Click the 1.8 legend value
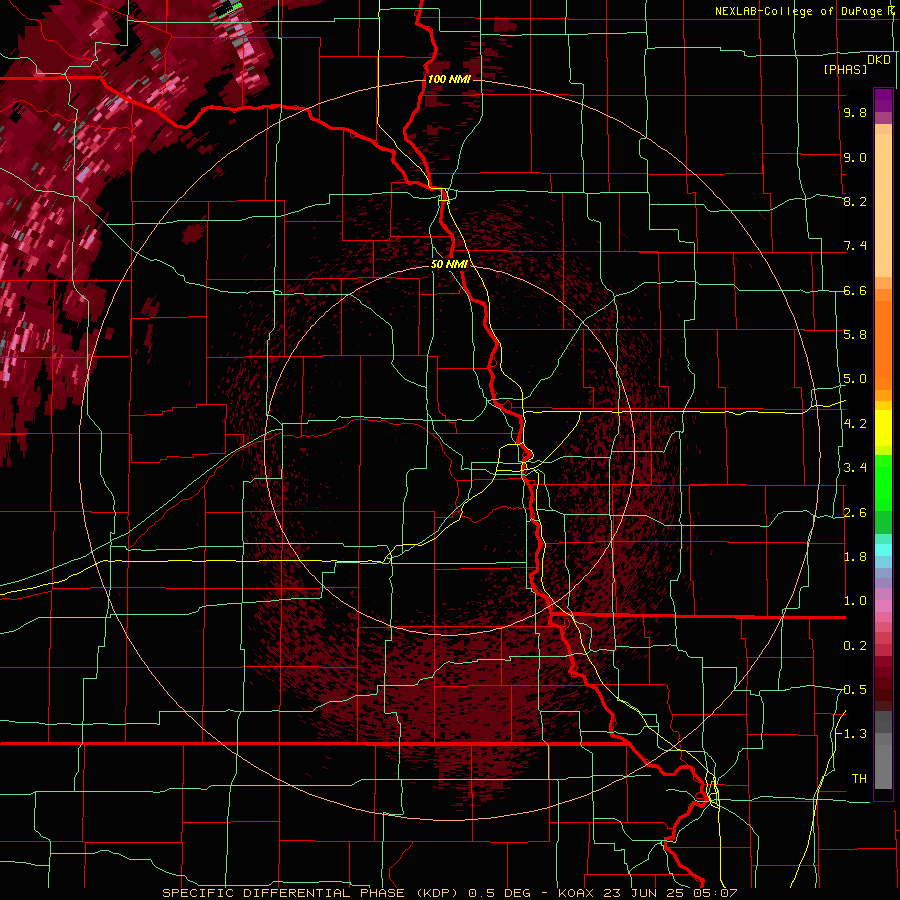This screenshot has width=900, height=900. pyautogui.click(x=855, y=556)
